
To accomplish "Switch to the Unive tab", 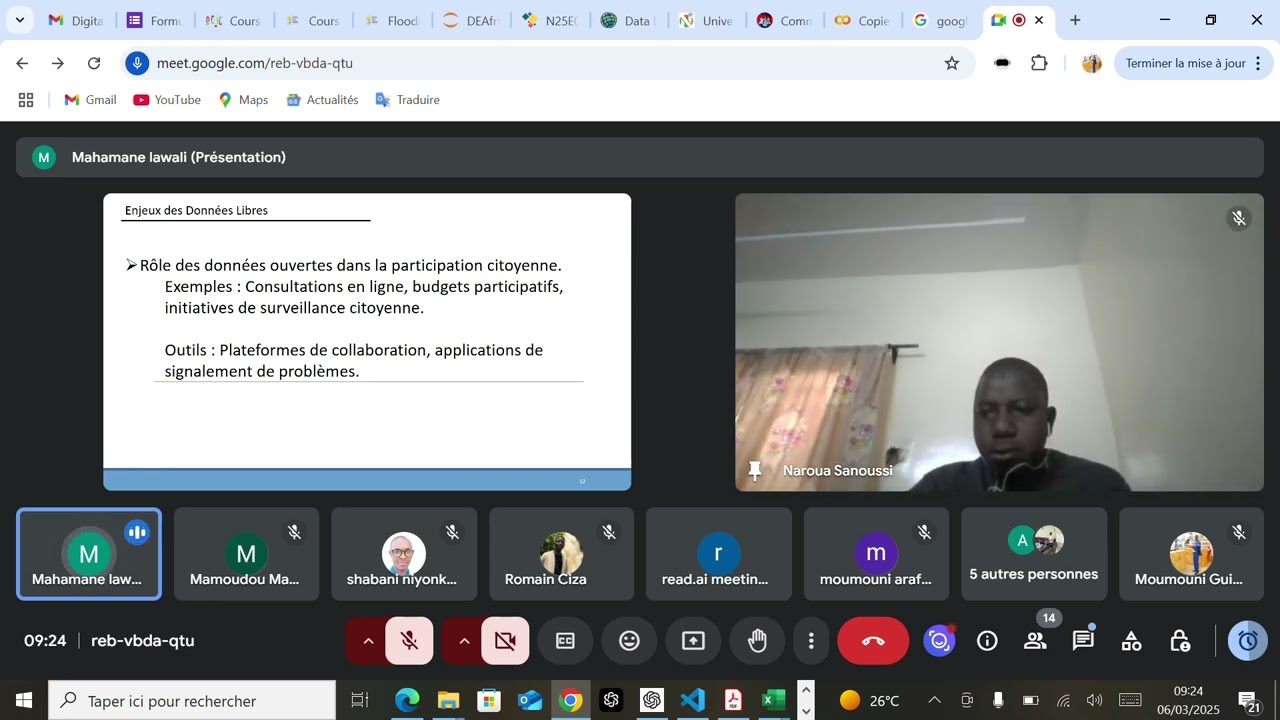I will (706, 20).
